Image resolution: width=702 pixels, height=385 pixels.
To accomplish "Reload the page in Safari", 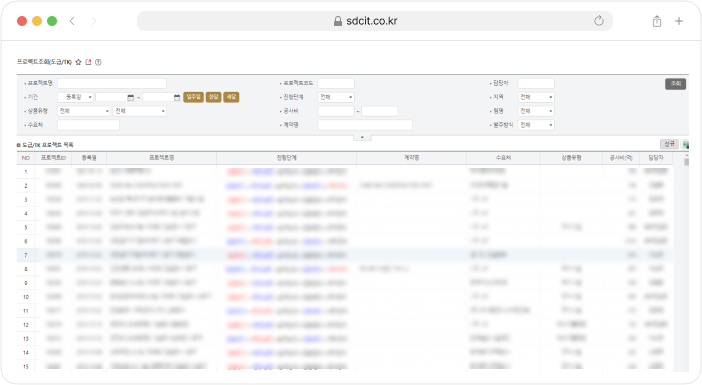I will [x=599, y=21].
